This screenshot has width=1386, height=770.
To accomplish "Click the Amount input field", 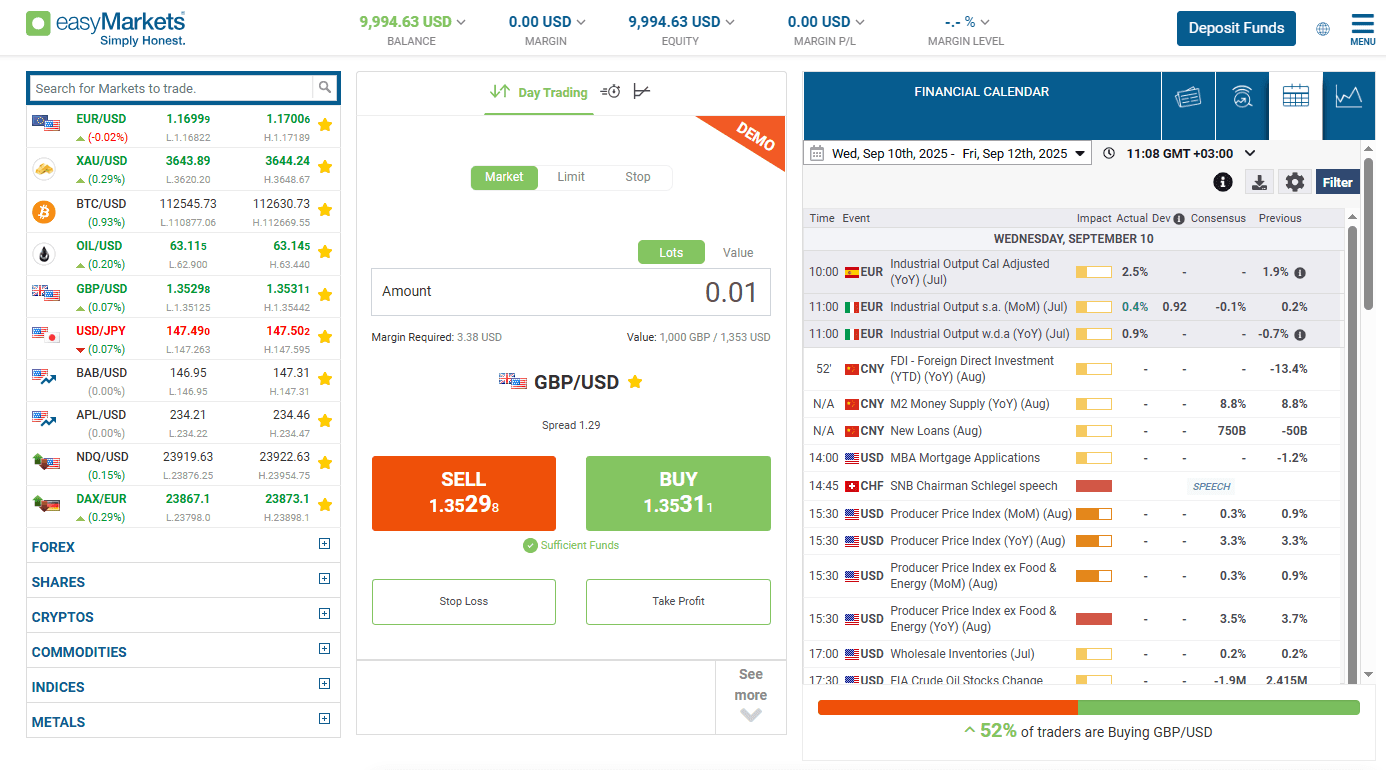I will tap(571, 292).
